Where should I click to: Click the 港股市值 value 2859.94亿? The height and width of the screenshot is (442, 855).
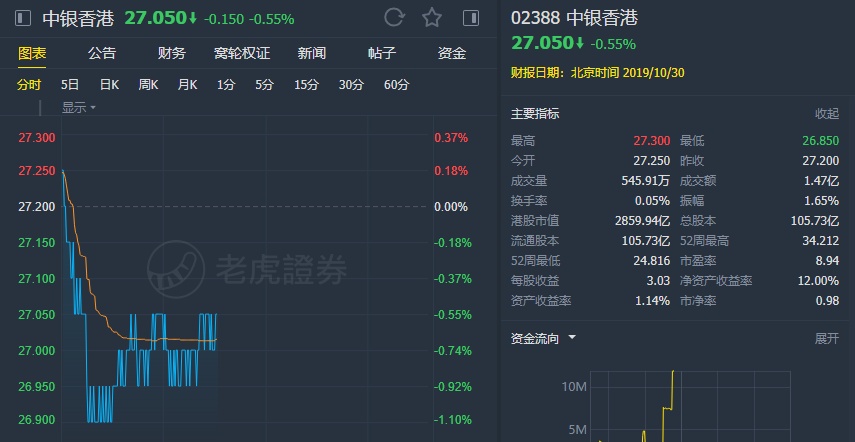[642, 221]
